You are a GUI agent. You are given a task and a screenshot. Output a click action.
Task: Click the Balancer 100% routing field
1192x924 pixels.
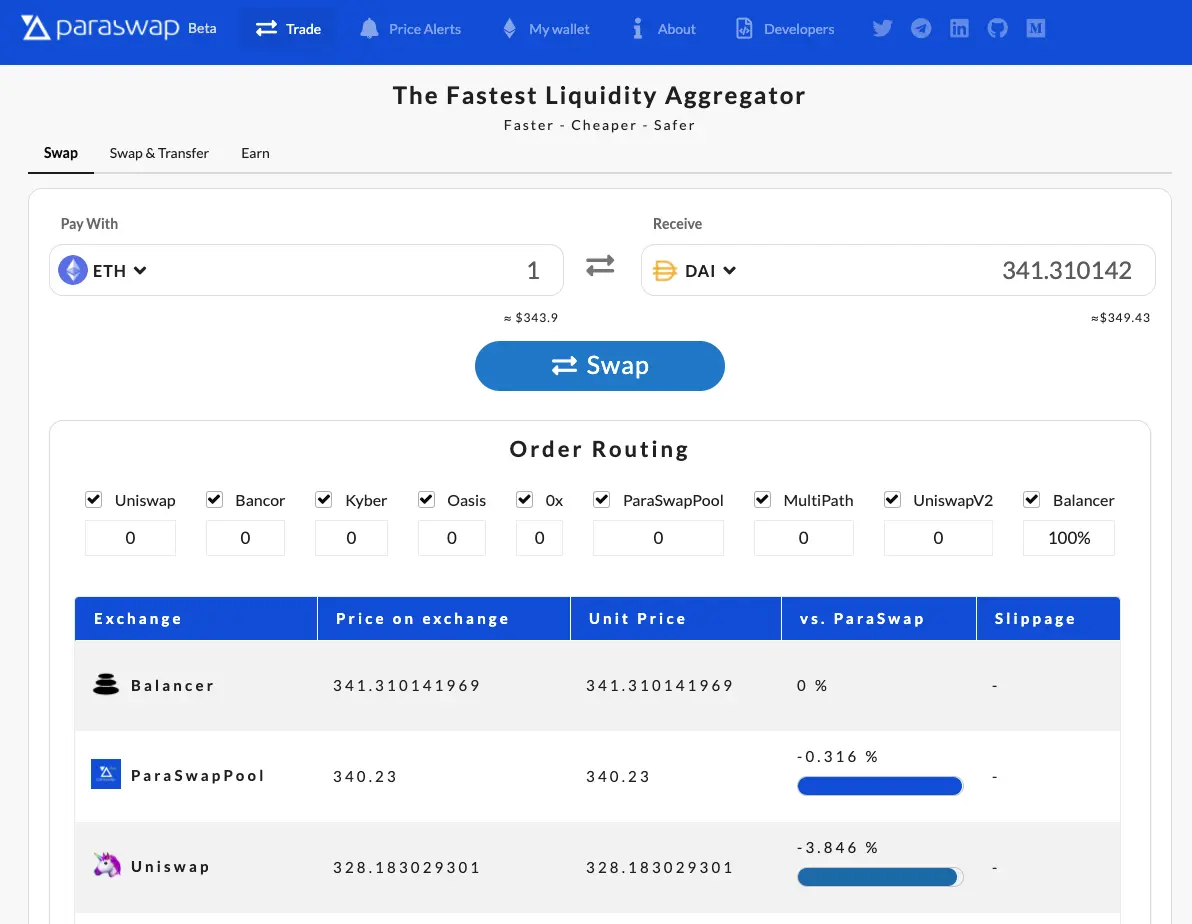[x=1069, y=538]
